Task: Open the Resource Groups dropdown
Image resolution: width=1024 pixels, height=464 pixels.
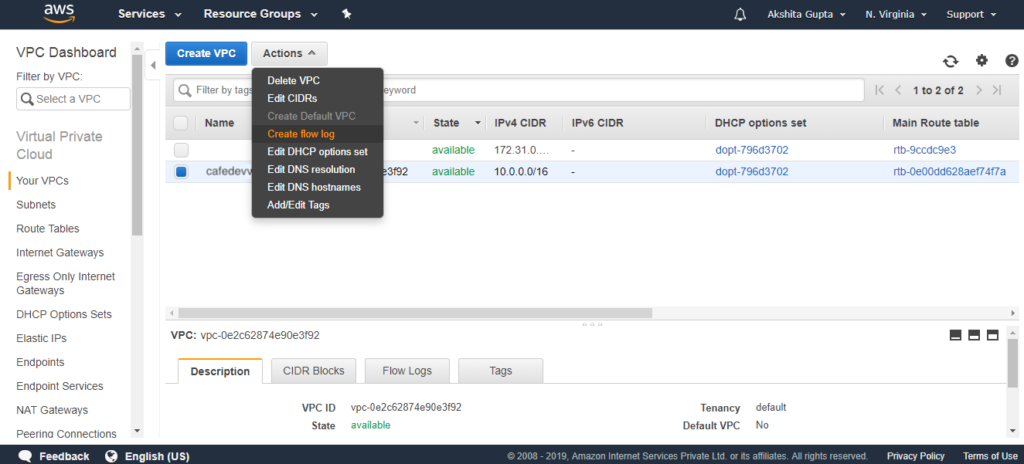Action: [261, 14]
